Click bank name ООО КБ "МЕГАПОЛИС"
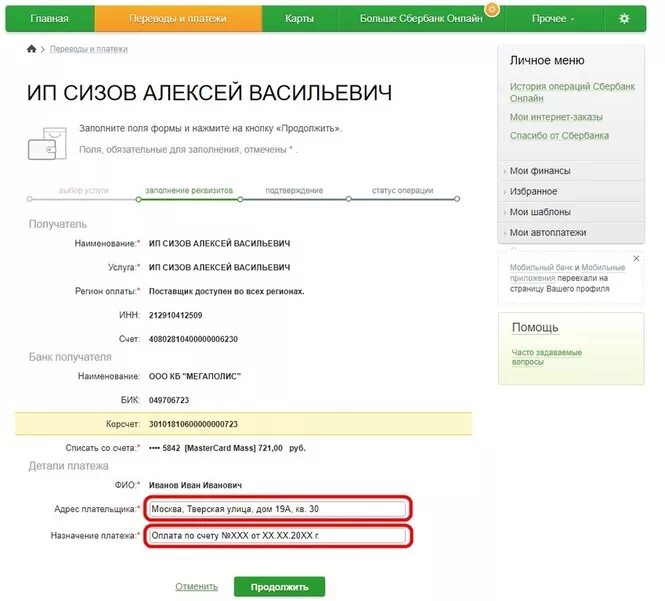This screenshot has width=665, height=601. (195, 376)
